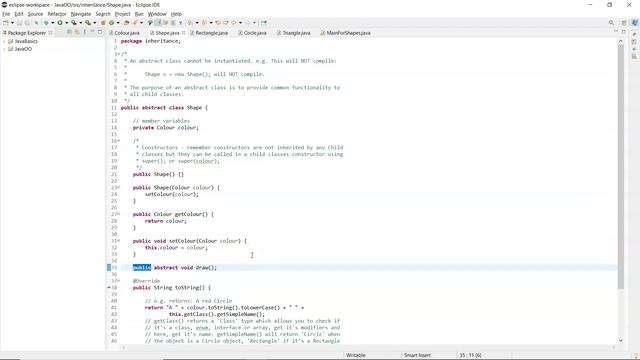Click the External Tools run icon
This screenshot has height=360, width=640.
point(88,23)
